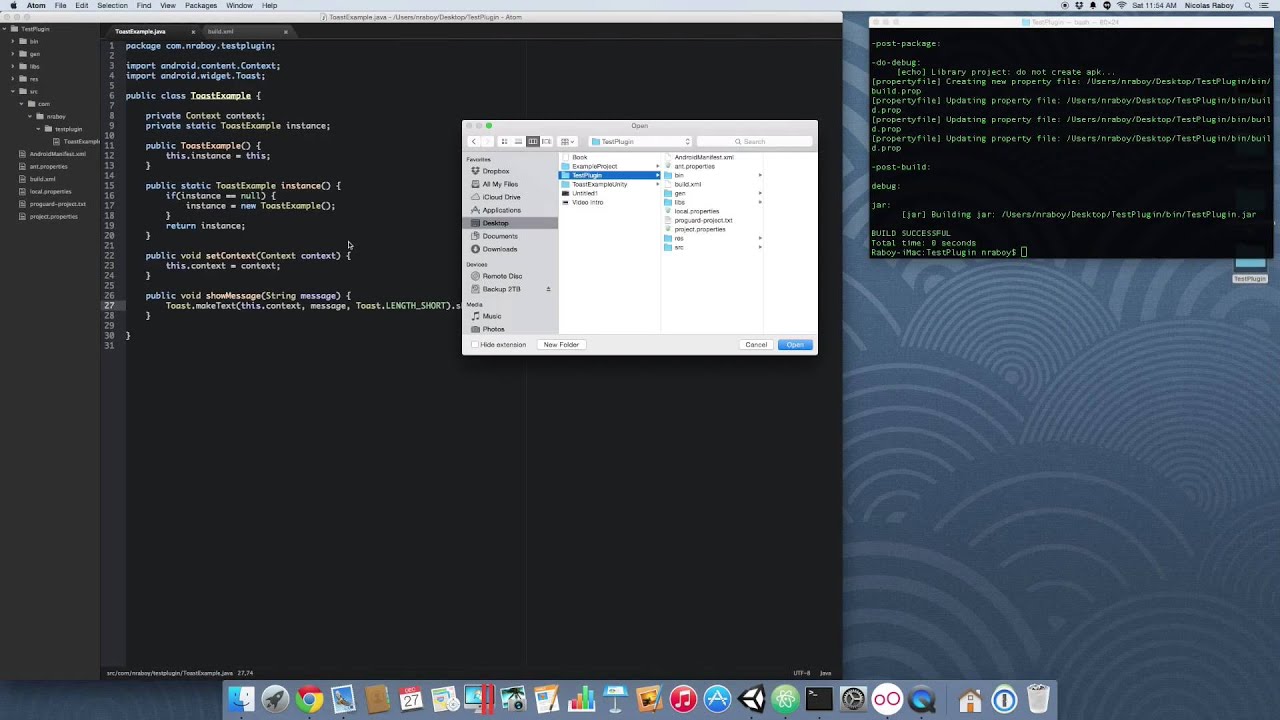
Task: Select build.xml in the Open dialog
Action: (688, 184)
